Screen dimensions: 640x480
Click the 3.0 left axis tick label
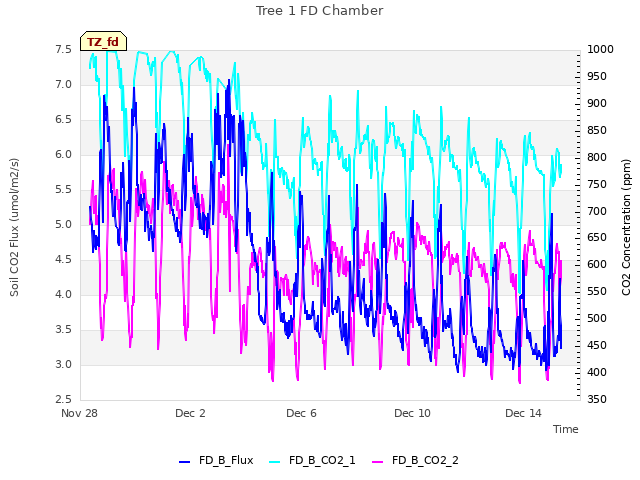[63, 364]
